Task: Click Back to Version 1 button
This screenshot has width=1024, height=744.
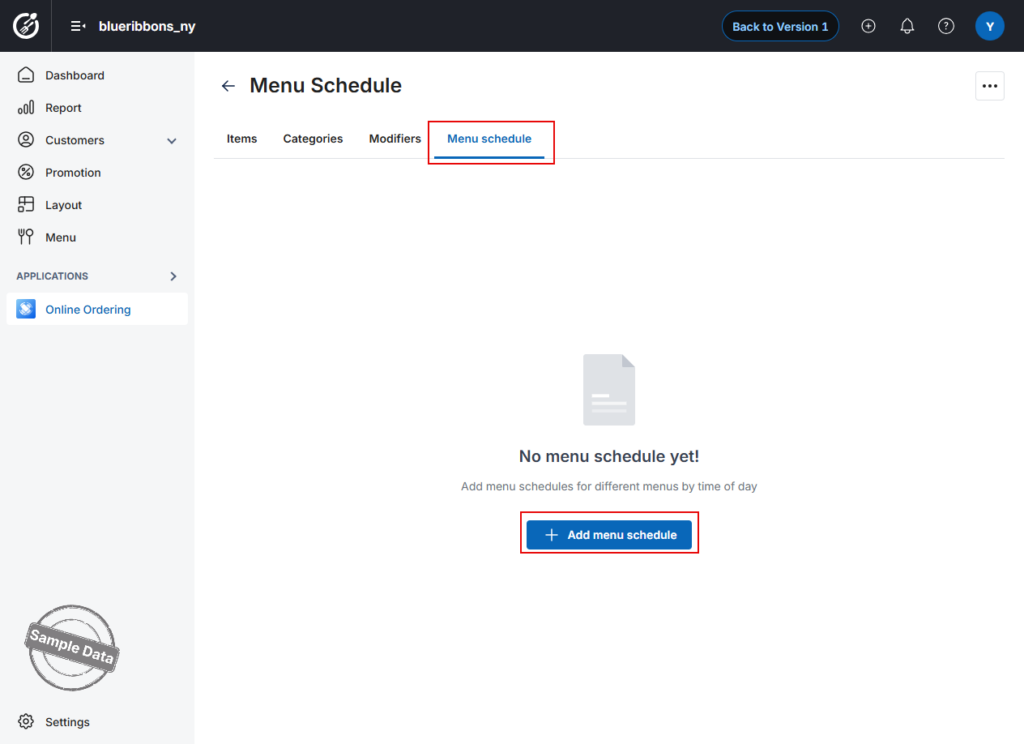Action: 780,26
